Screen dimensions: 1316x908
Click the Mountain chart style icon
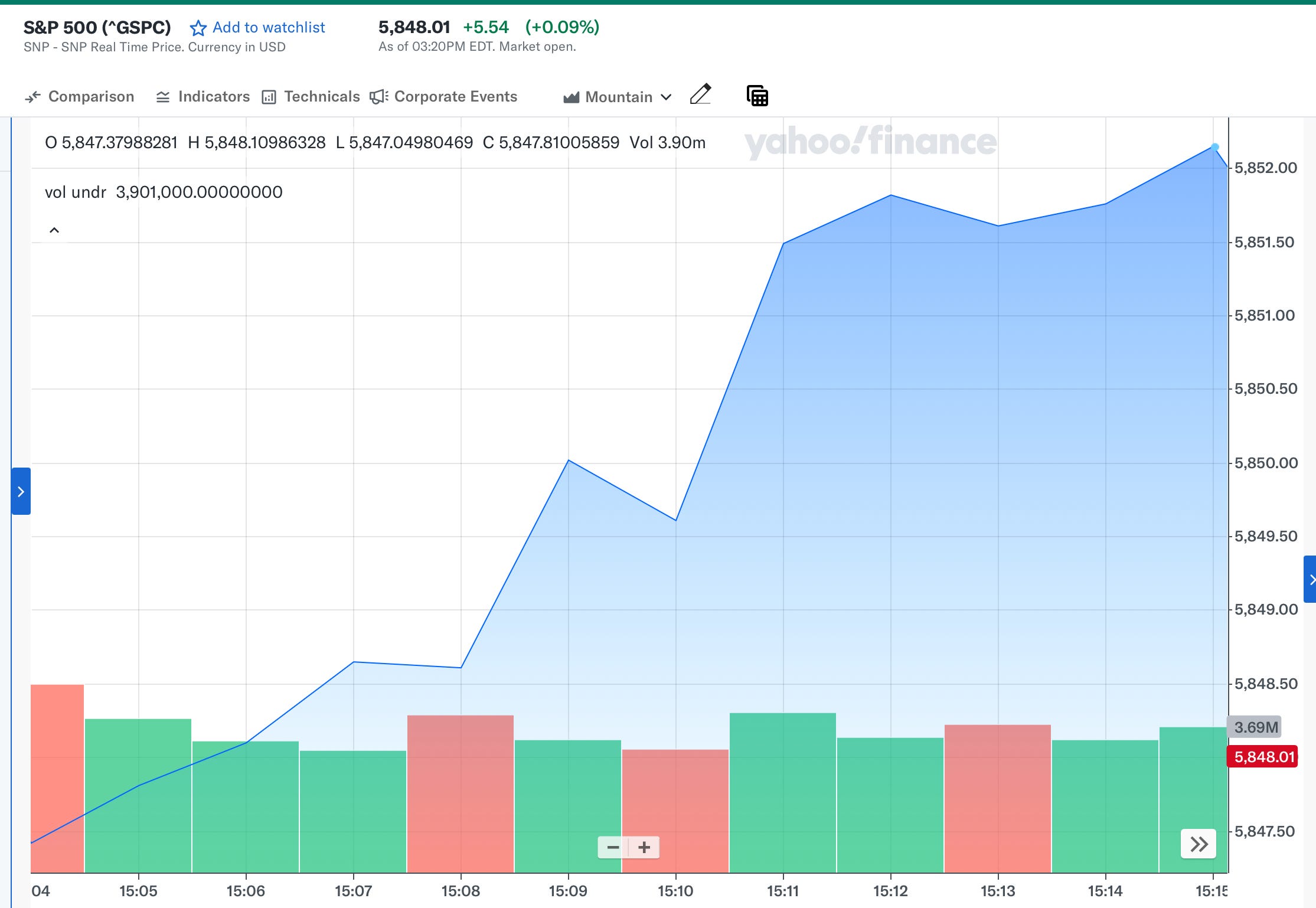click(571, 97)
